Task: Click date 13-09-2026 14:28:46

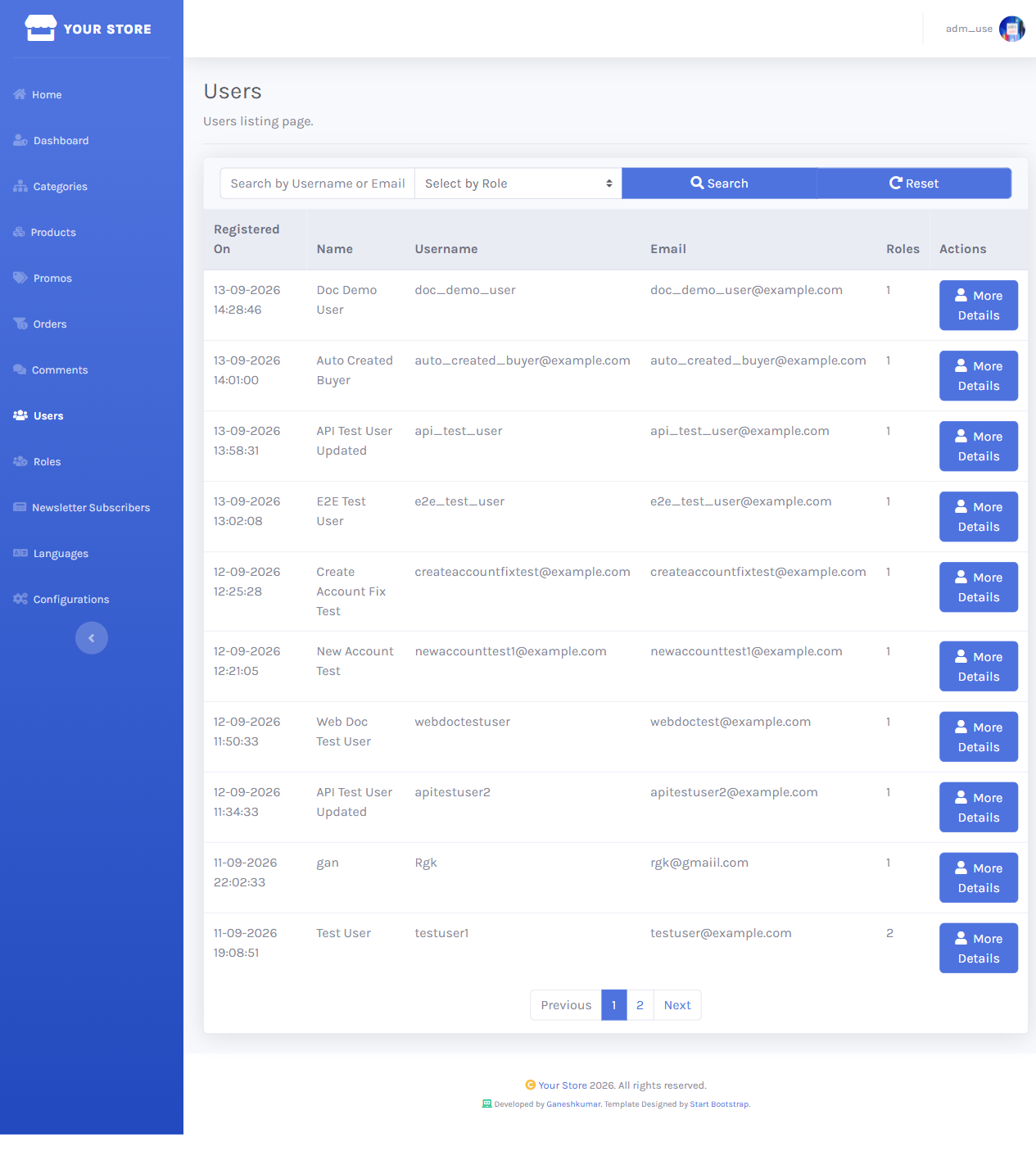Action: tap(247, 300)
